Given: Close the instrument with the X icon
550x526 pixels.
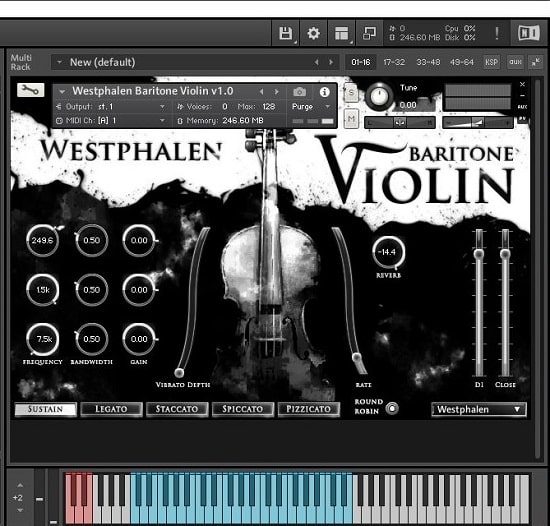Looking at the screenshot, I should [522, 84].
